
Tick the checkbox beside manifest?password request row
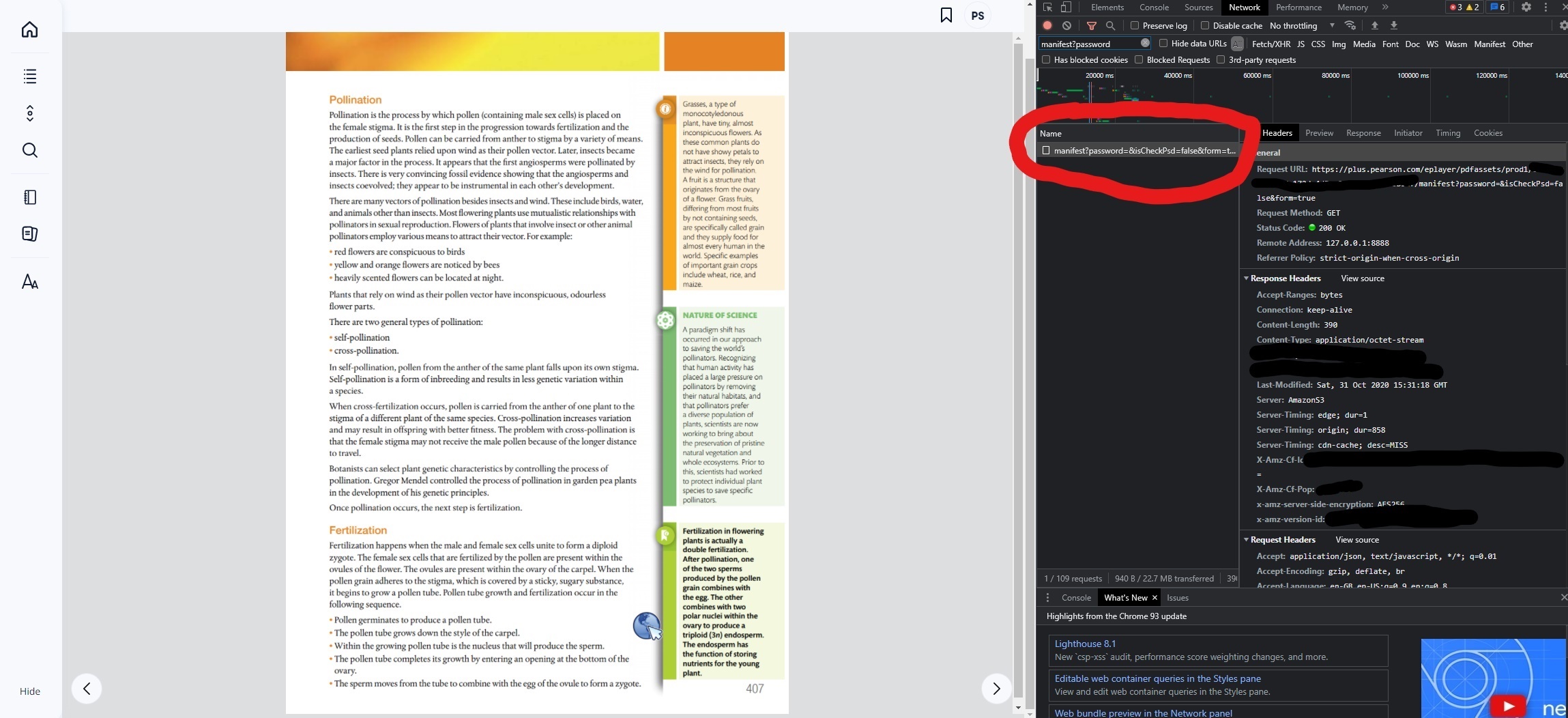(x=1046, y=150)
